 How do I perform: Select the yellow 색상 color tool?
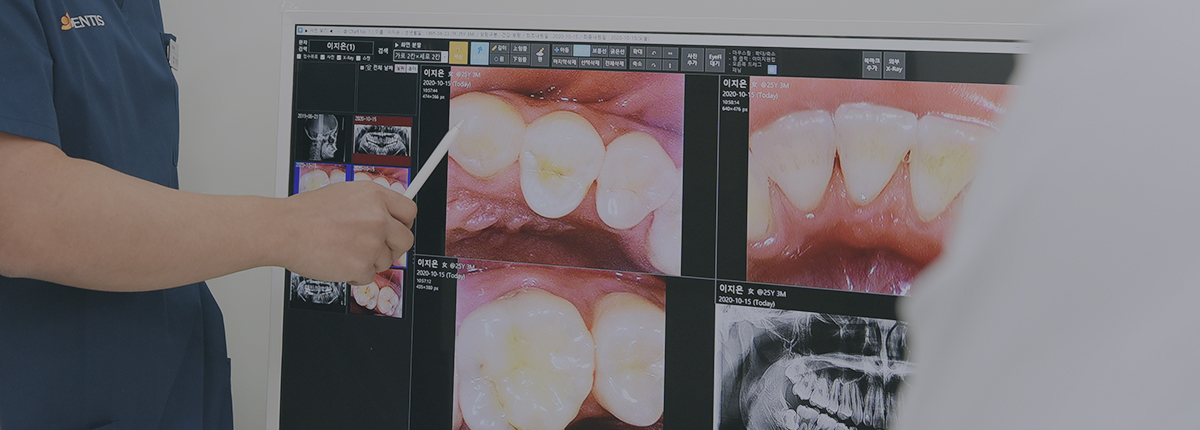click(x=458, y=53)
